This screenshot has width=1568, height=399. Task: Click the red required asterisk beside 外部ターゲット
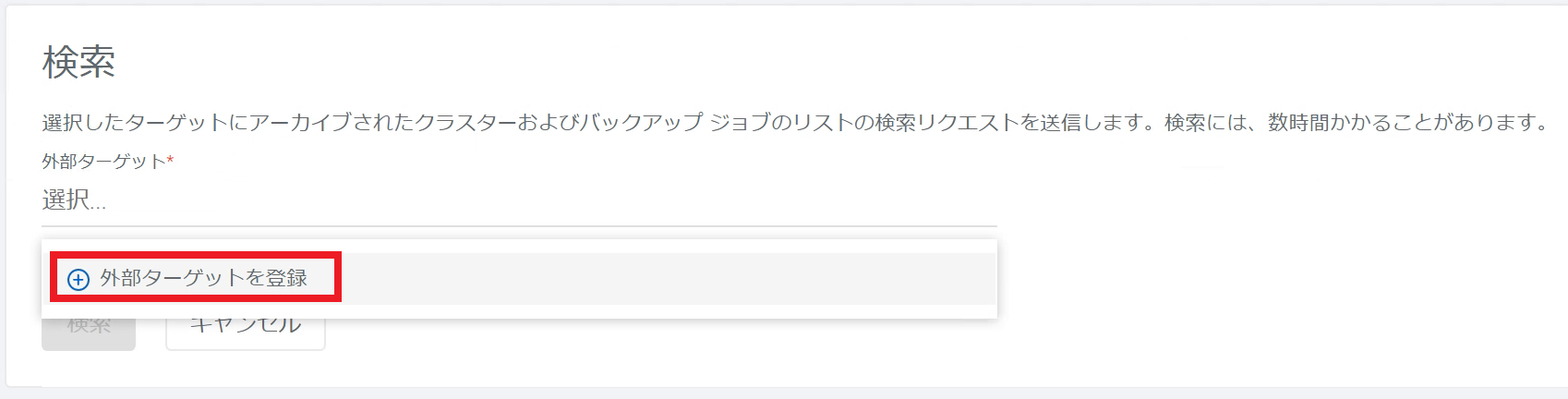[x=171, y=159]
